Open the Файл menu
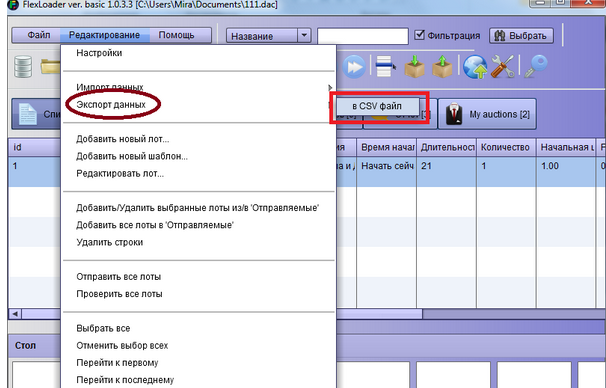This screenshot has height=388, width=606. pos(39,35)
